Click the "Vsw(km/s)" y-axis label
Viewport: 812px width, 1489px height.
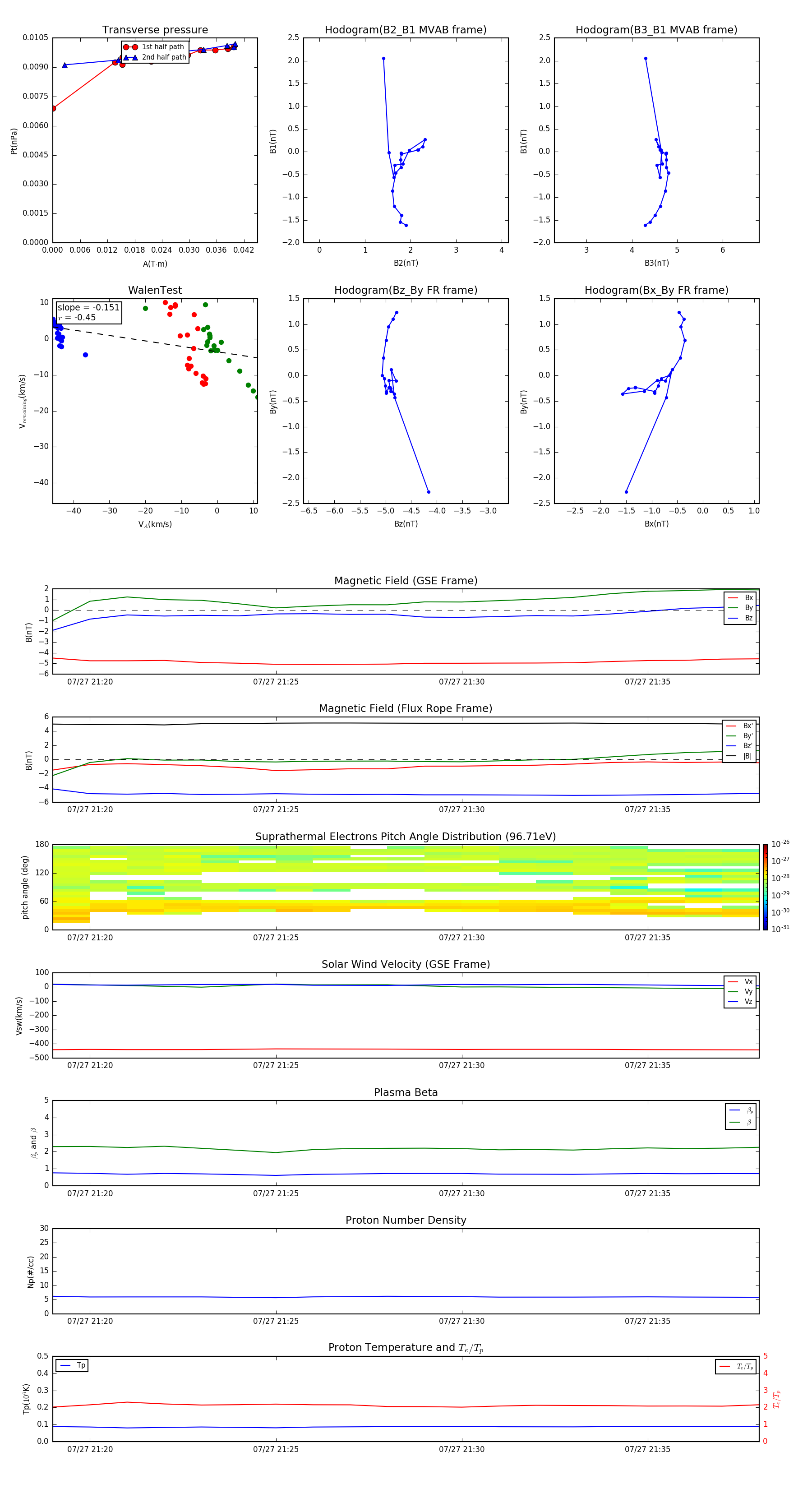coord(18,1016)
